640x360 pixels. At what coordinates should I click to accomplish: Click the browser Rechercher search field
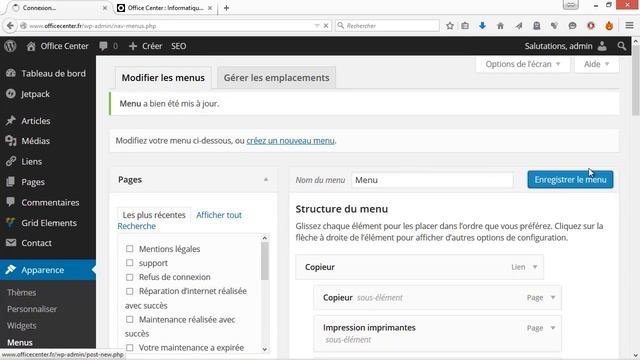coord(387,26)
